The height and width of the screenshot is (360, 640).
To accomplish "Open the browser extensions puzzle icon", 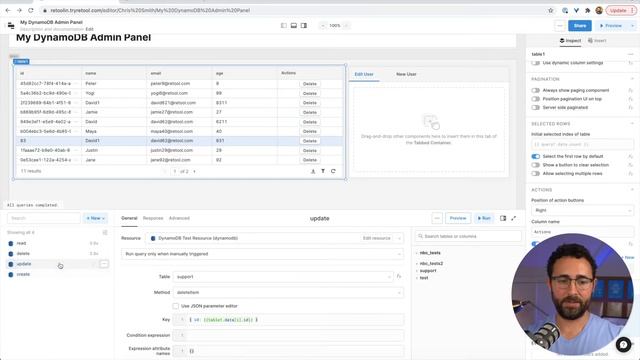I will click(x=587, y=10).
